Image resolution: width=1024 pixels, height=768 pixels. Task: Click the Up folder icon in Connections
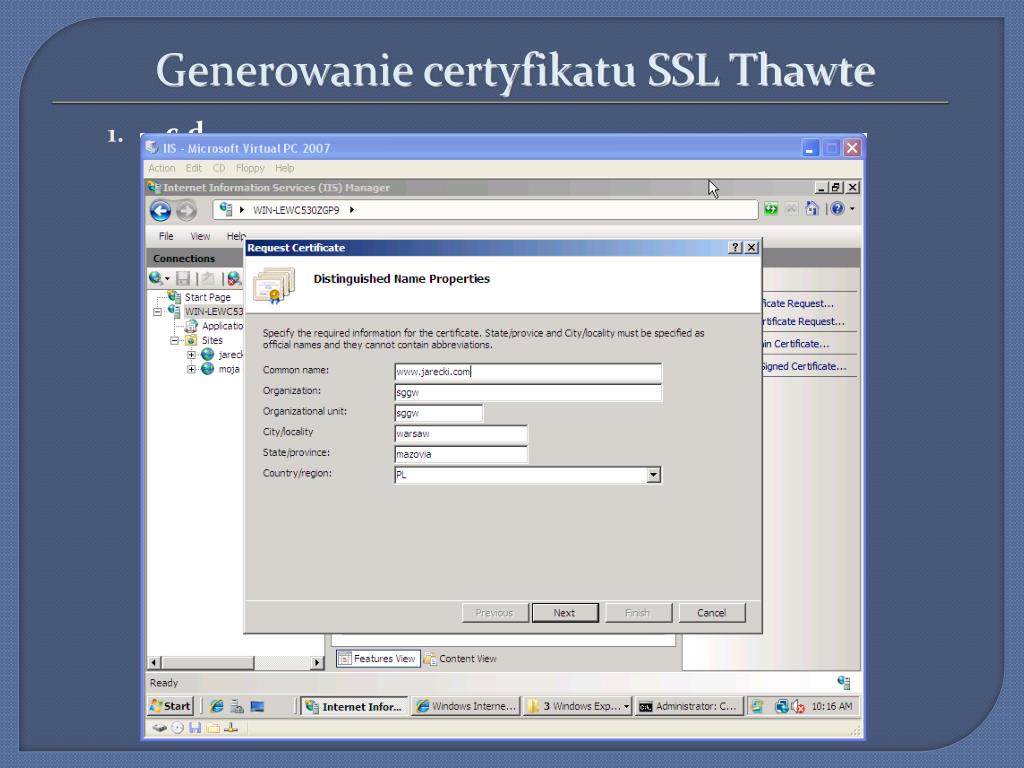tap(208, 279)
